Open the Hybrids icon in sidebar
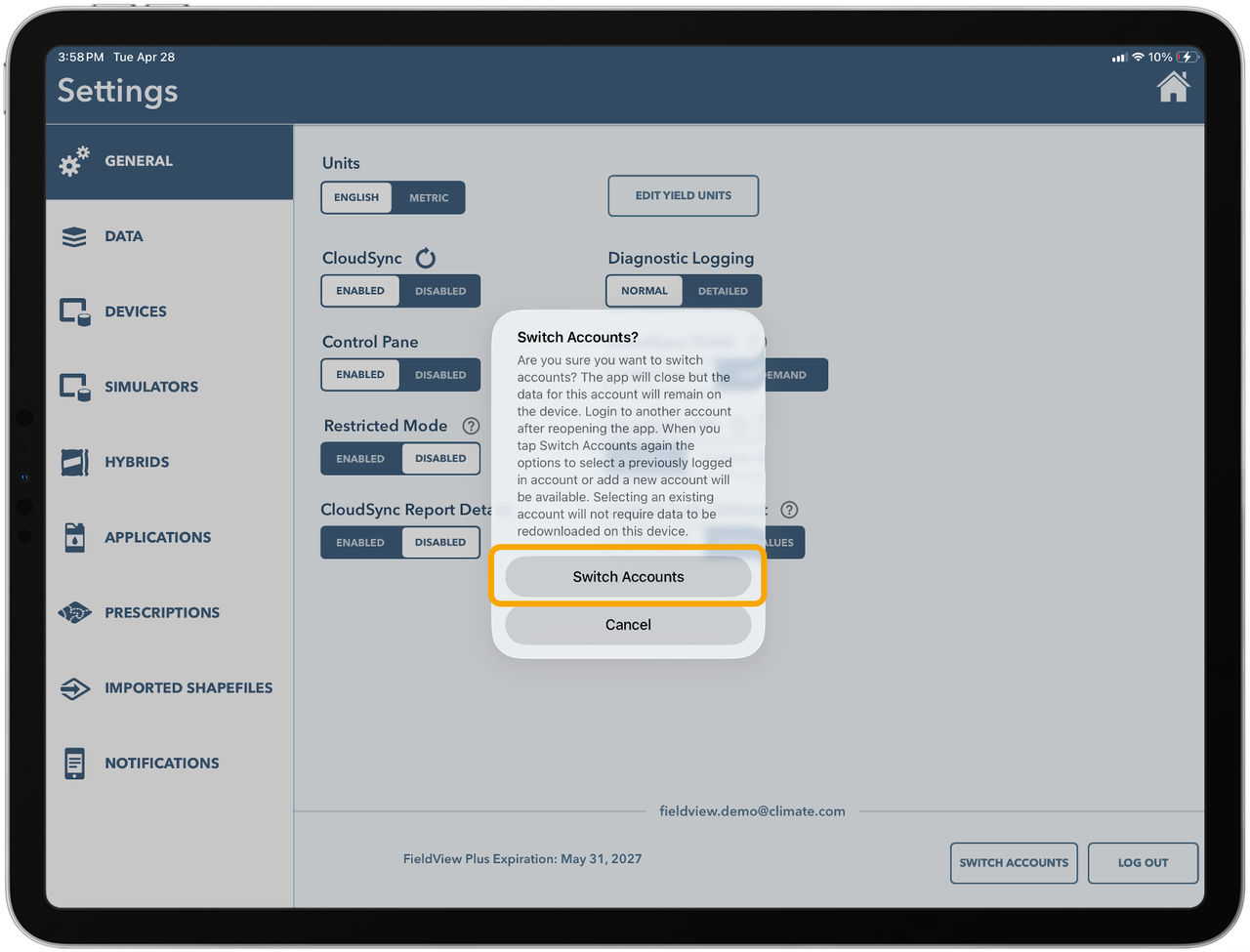 pyautogui.click(x=74, y=462)
